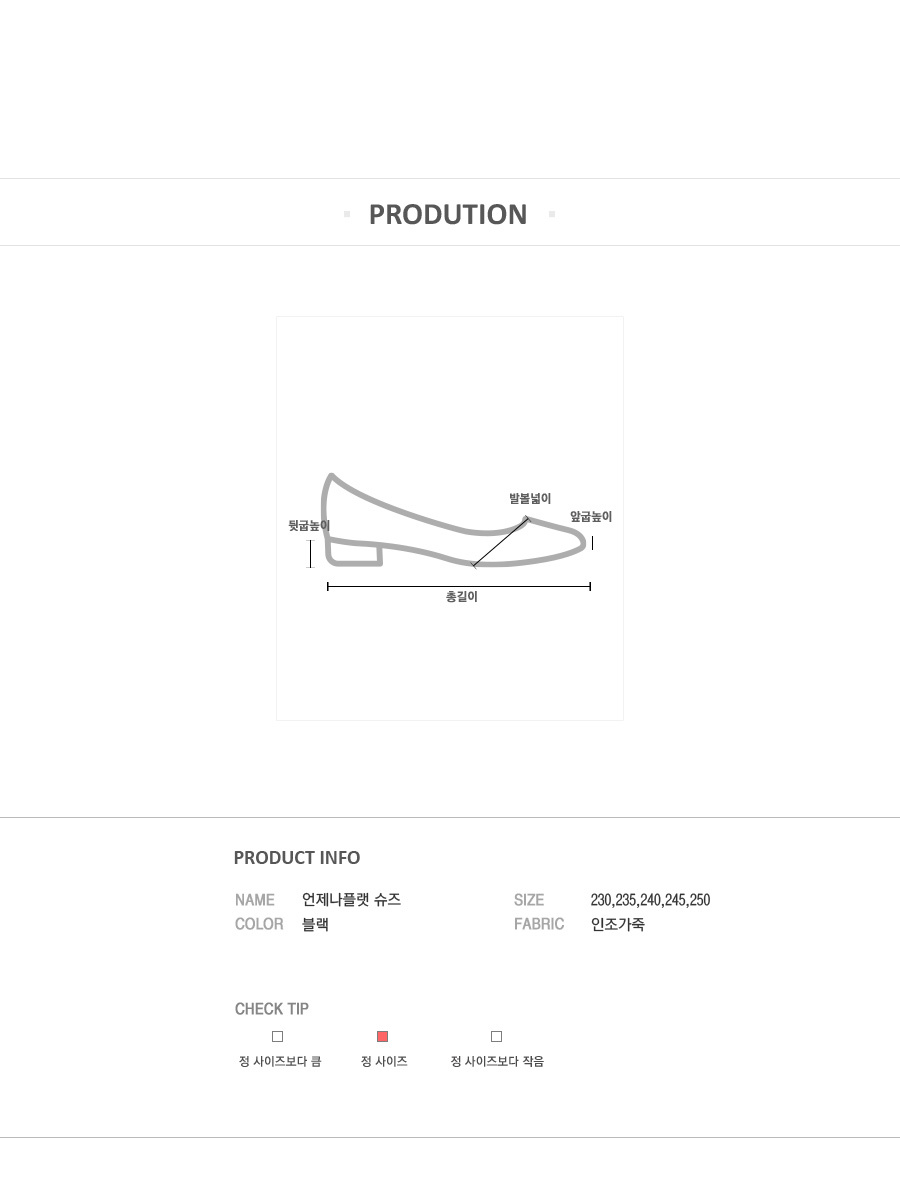Image resolution: width=900 pixels, height=1192 pixels.
Task: Click the 총길이 label text
Action: [461, 597]
